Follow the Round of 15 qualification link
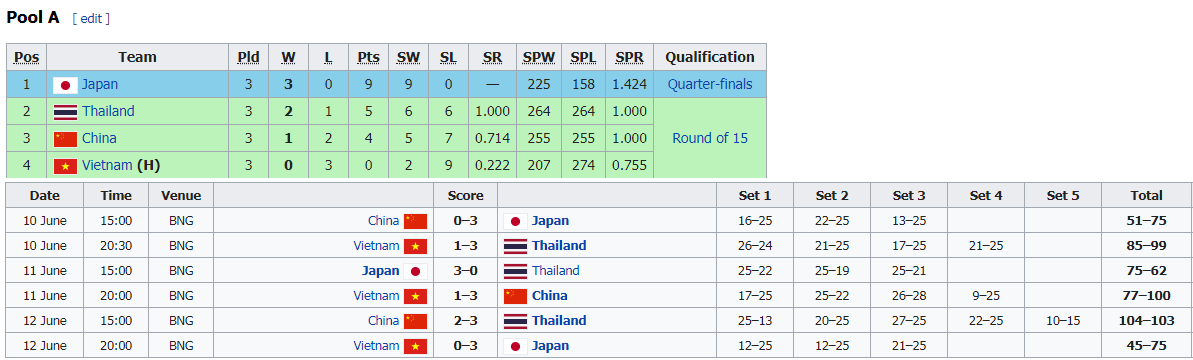The height and width of the screenshot is (360, 1193). point(710,139)
